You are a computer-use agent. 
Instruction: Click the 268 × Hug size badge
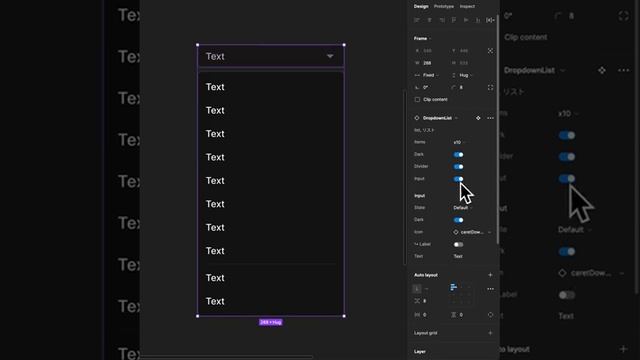point(271,322)
